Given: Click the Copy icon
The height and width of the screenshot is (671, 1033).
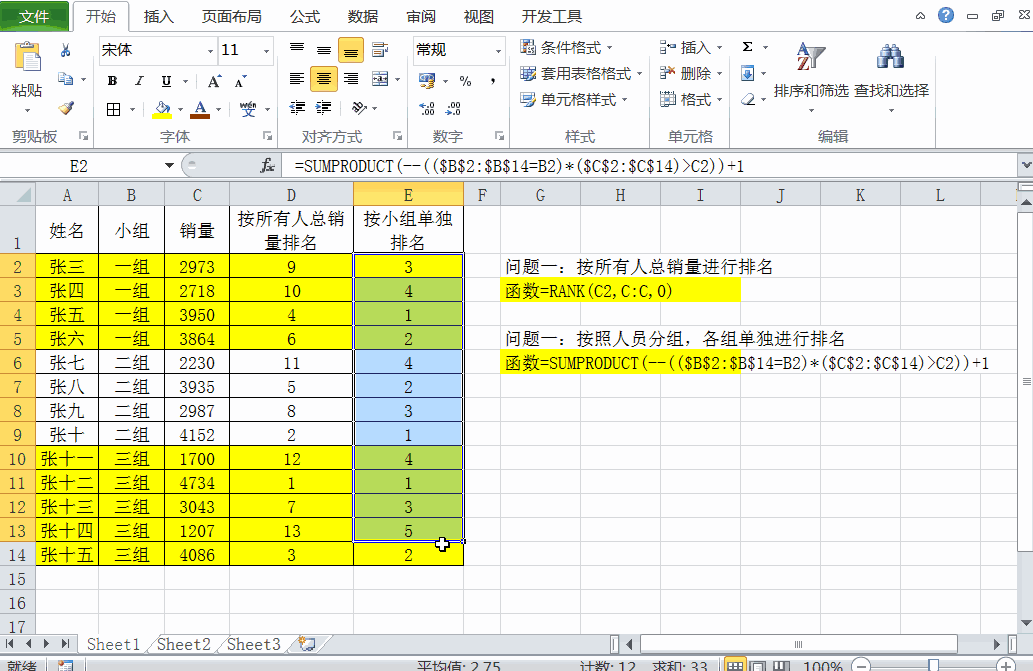Looking at the screenshot, I should point(65,79).
